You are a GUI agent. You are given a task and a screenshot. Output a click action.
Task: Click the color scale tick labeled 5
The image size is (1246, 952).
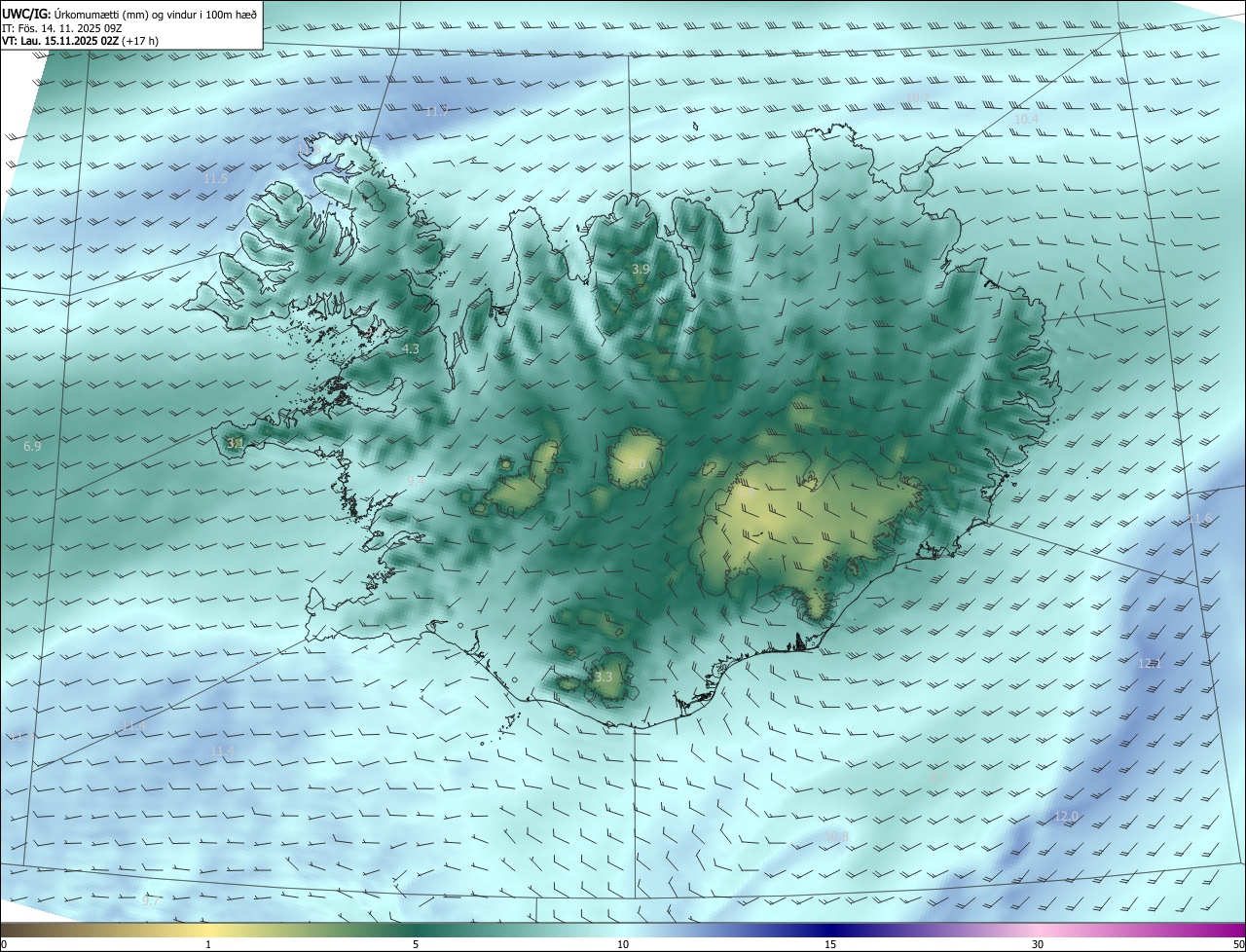tap(416, 944)
